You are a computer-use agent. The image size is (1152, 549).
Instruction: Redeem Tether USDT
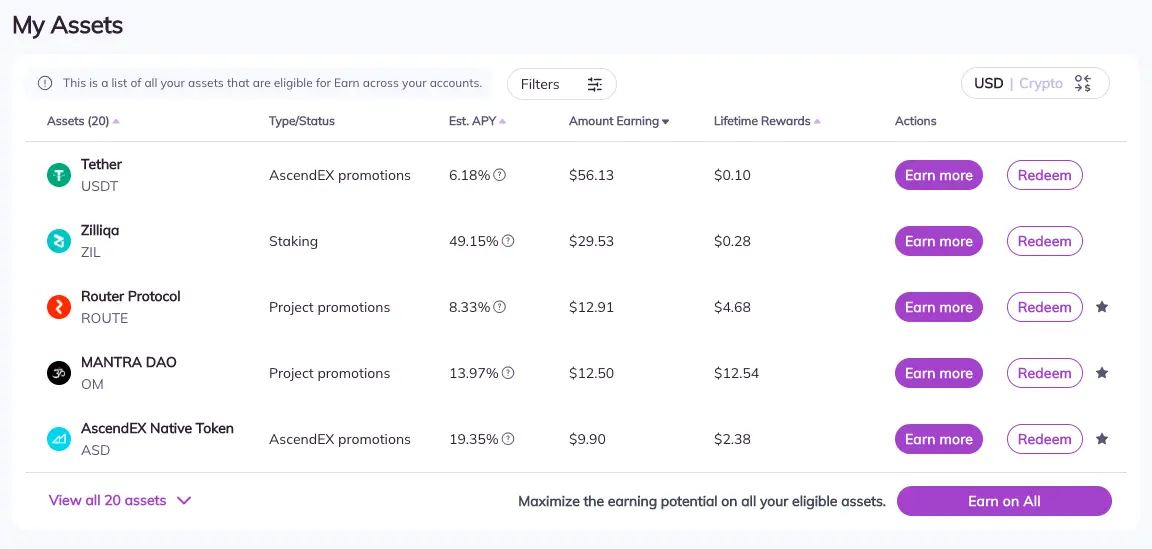(x=1045, y=175)
